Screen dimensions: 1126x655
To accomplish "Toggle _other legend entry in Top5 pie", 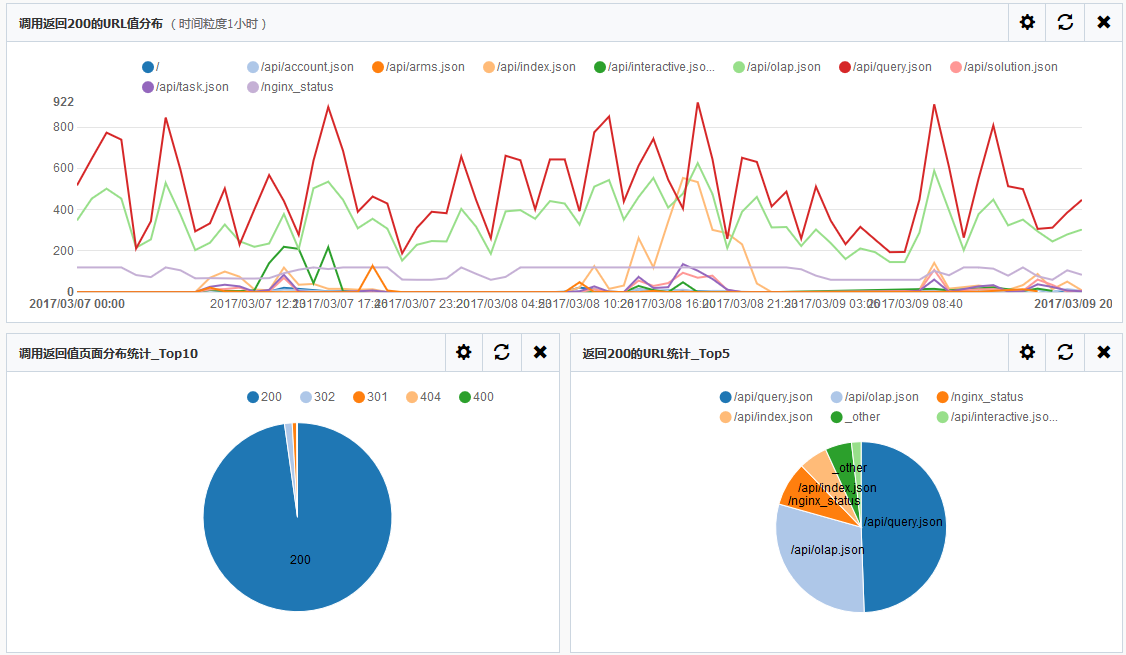I will click(855, 417).
